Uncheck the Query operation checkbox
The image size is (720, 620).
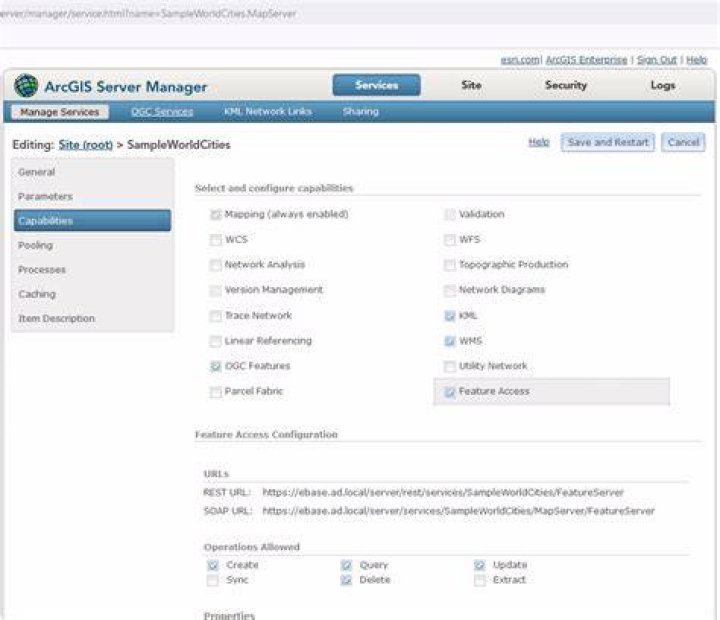(346, 565)
